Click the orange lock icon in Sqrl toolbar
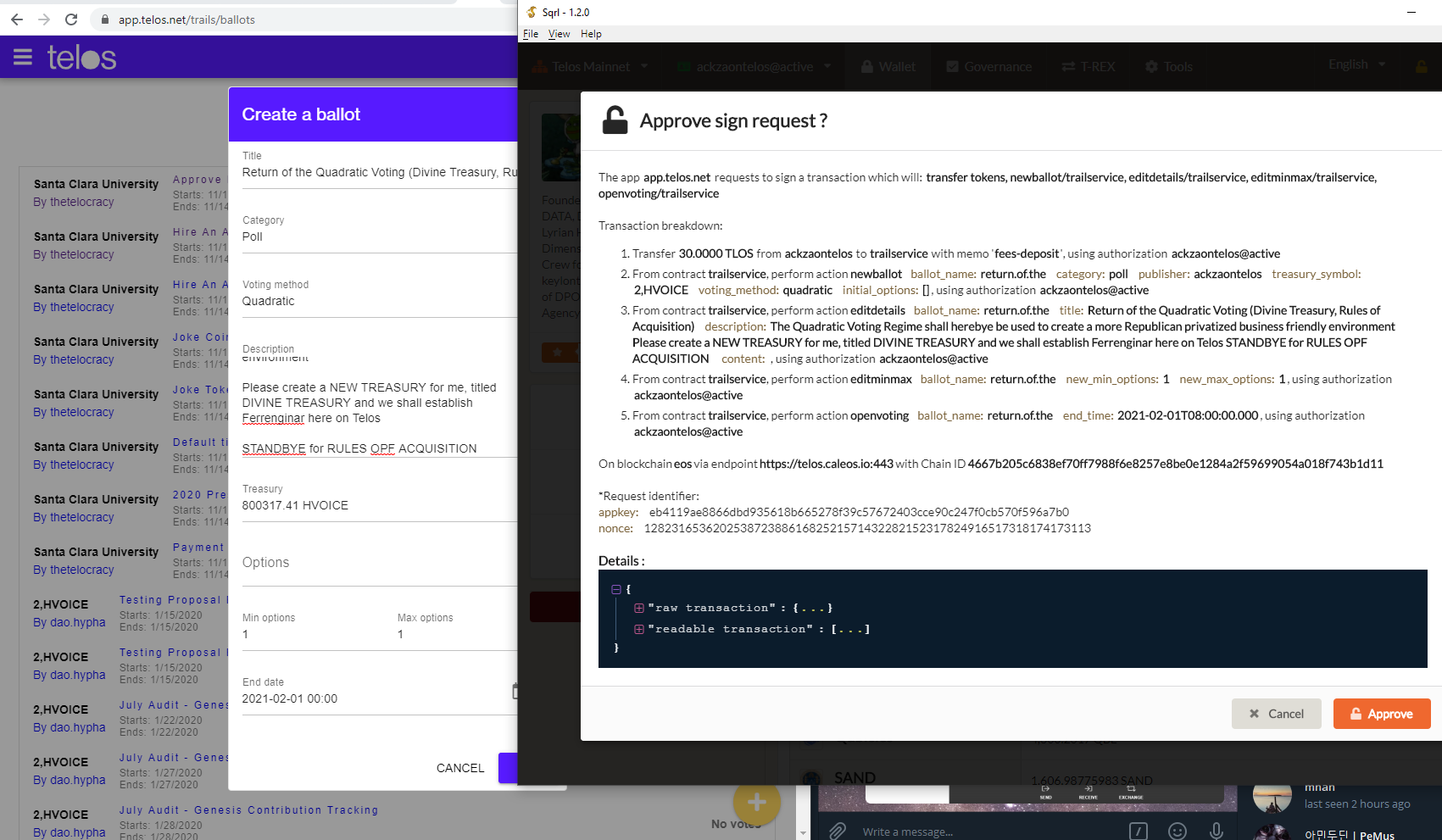Screen dimensions: 1442x840 coord(1421,66)
